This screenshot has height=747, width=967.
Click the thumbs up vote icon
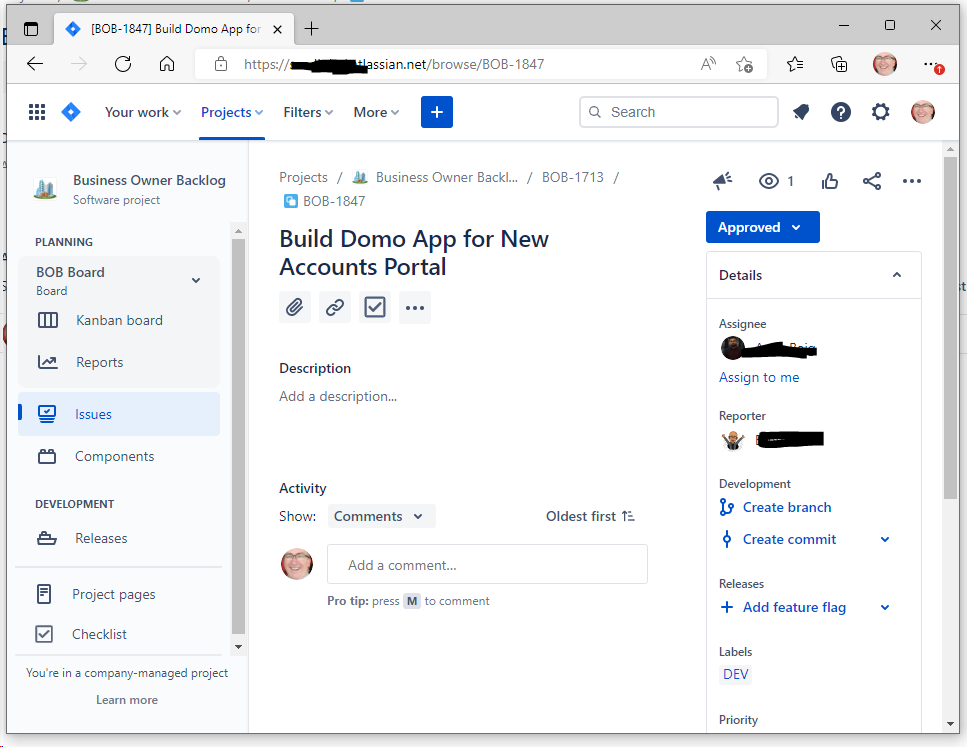(830, 181)
